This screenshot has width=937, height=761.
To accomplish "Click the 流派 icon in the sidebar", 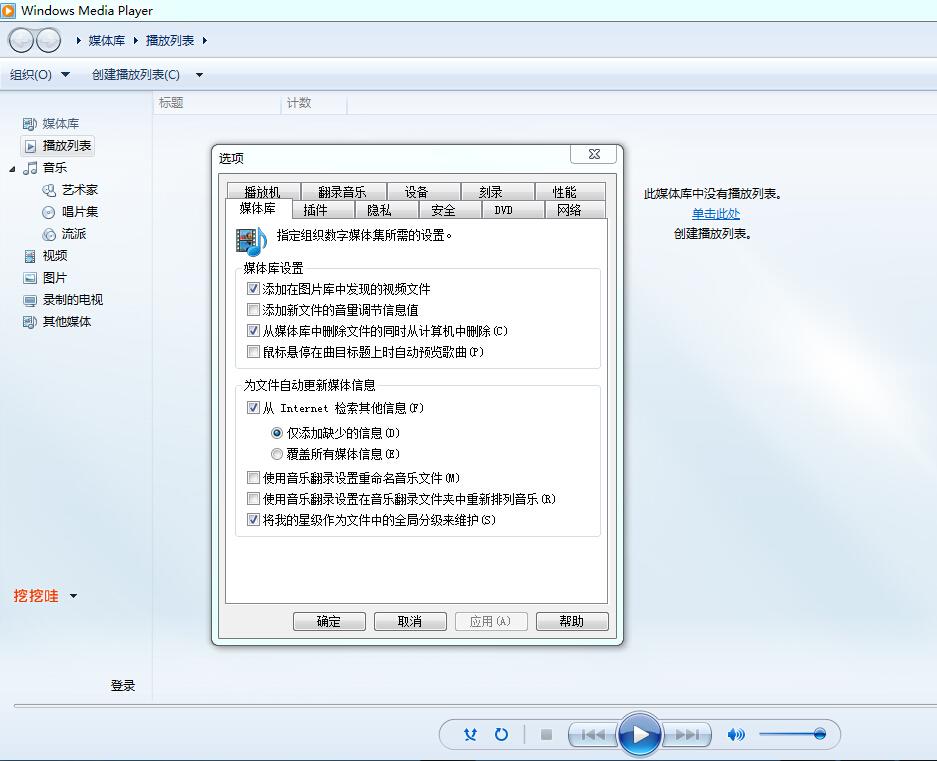I will [48, 234].
